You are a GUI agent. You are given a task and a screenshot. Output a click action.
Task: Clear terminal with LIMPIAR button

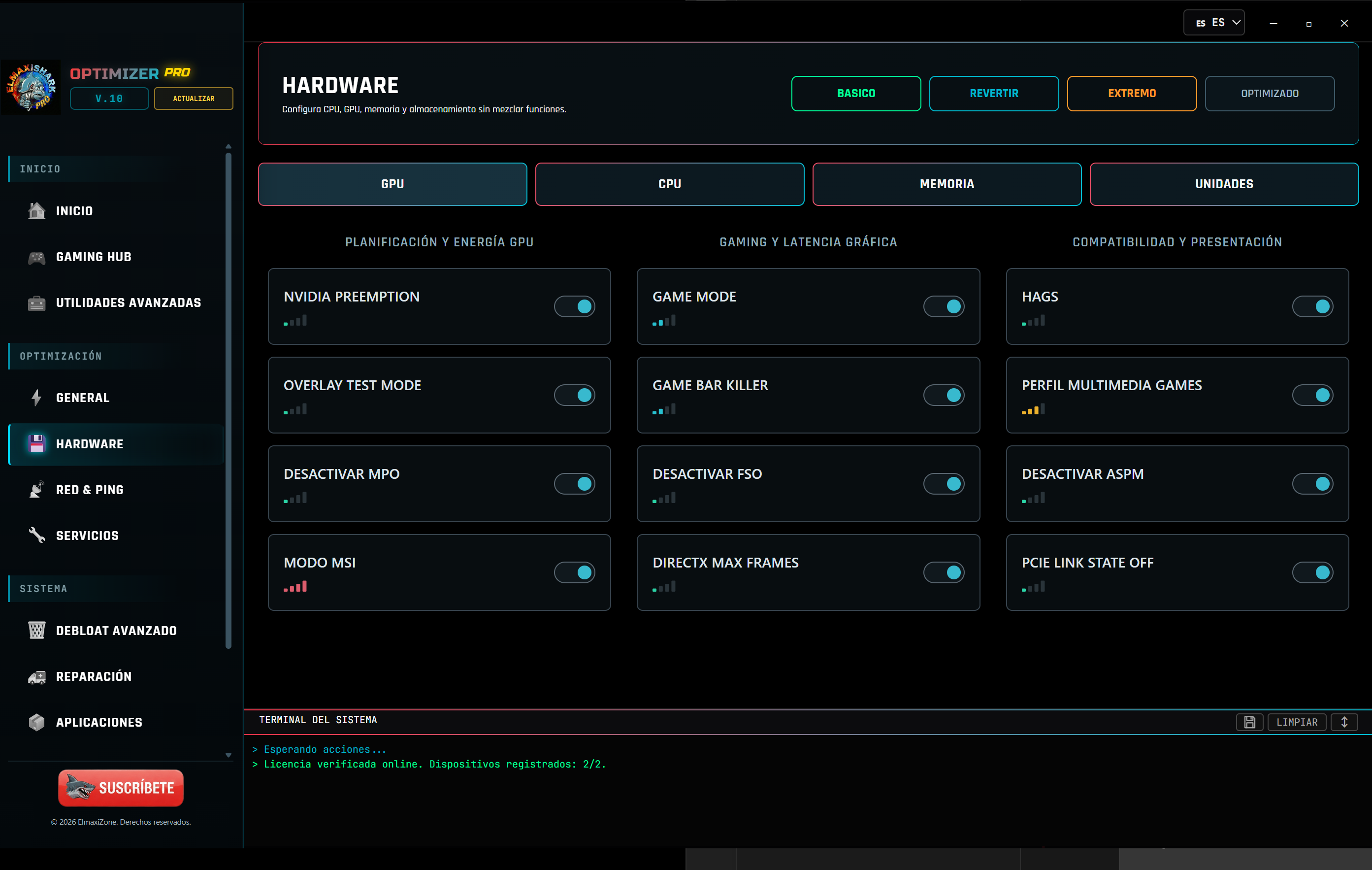click(1297, 722)
